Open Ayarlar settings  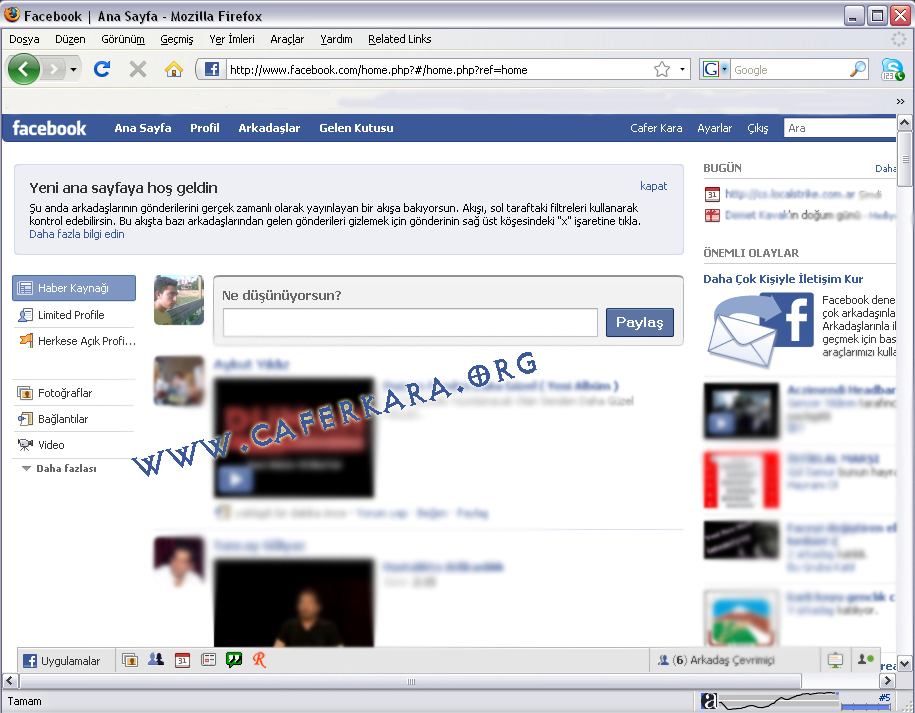coord(714,128)
